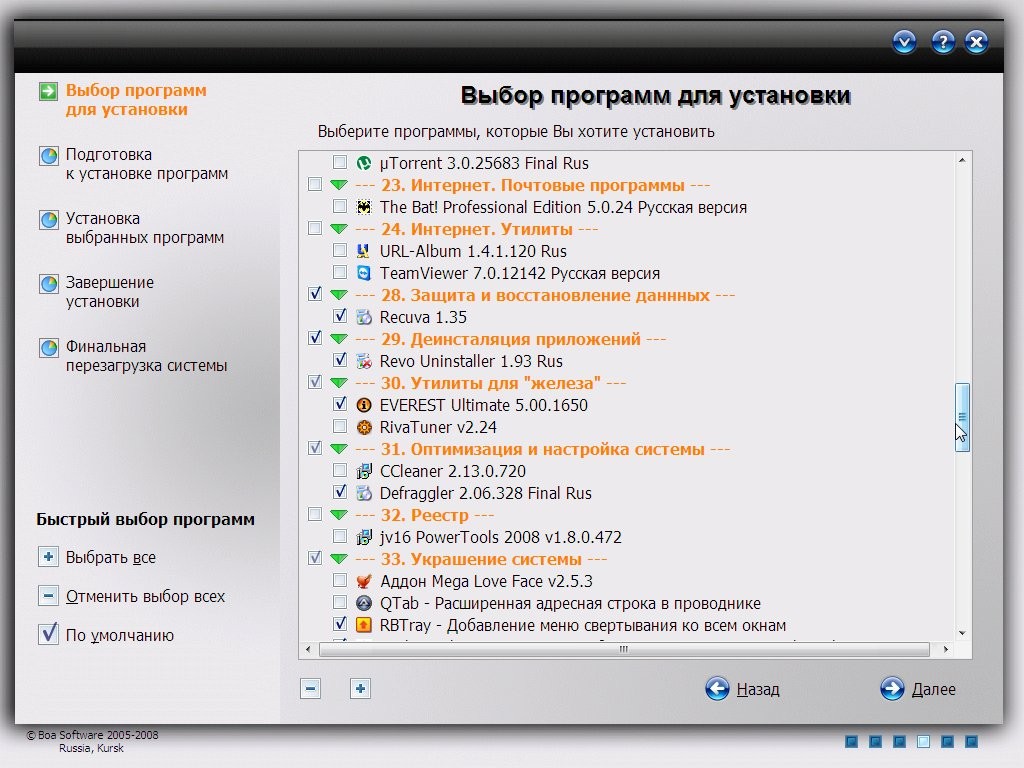
Task: Collapse category 32 Реестр arrow
Action: coord(338,515)
